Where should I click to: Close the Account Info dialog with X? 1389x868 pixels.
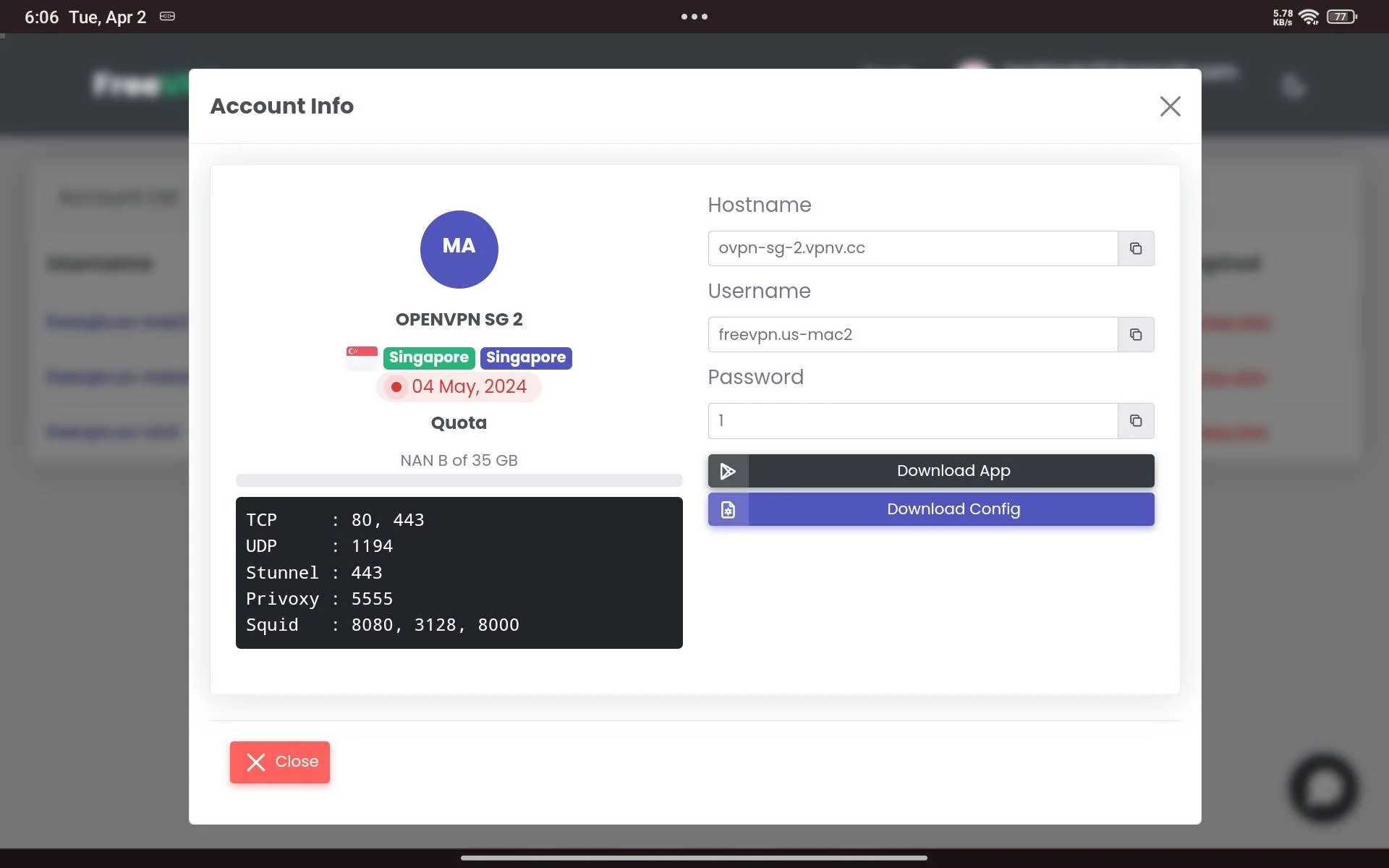(x=1170, y=106)
